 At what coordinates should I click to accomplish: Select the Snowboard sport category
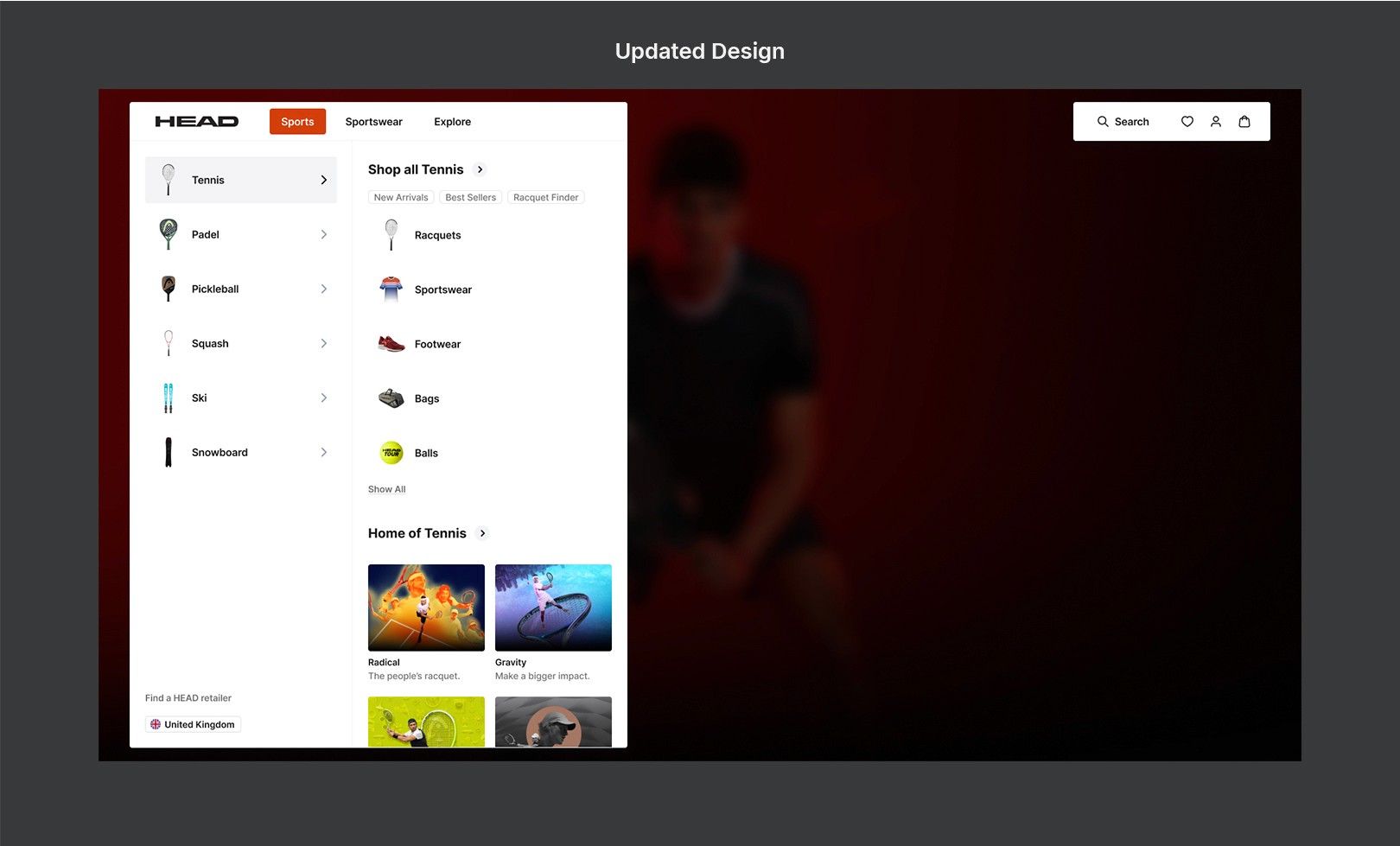tap(241, 452)
